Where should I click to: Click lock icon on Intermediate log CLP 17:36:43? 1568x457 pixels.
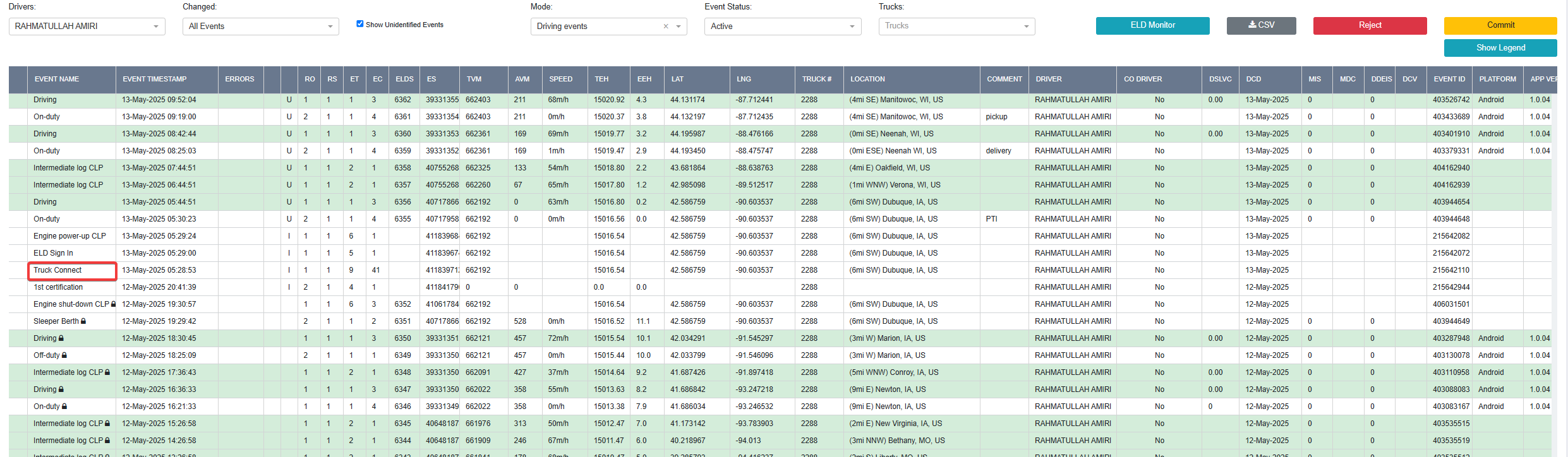(107, 372)
